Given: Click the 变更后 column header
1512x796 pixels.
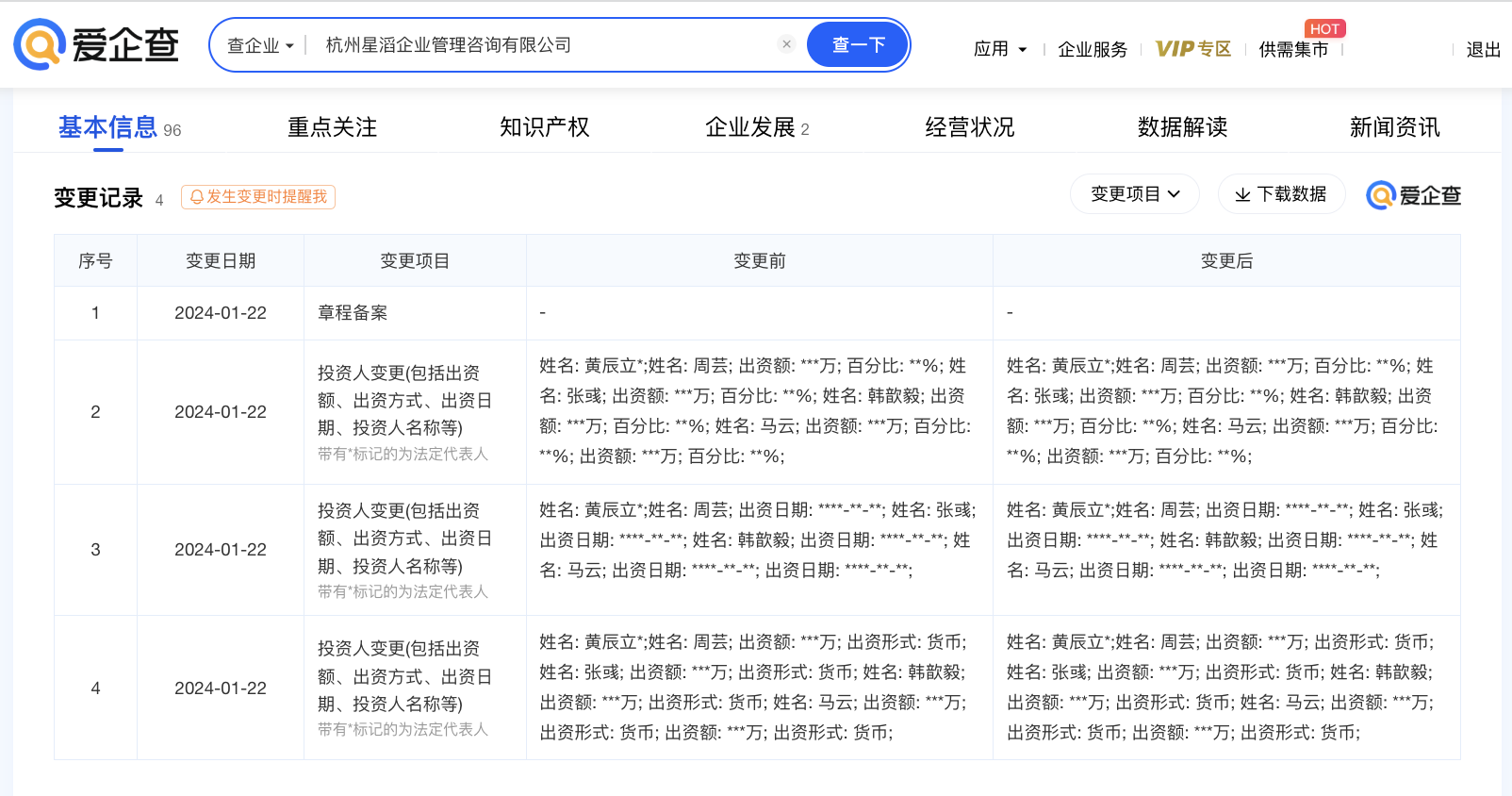Looking at the screenshot, I should tap(1226, 261).
